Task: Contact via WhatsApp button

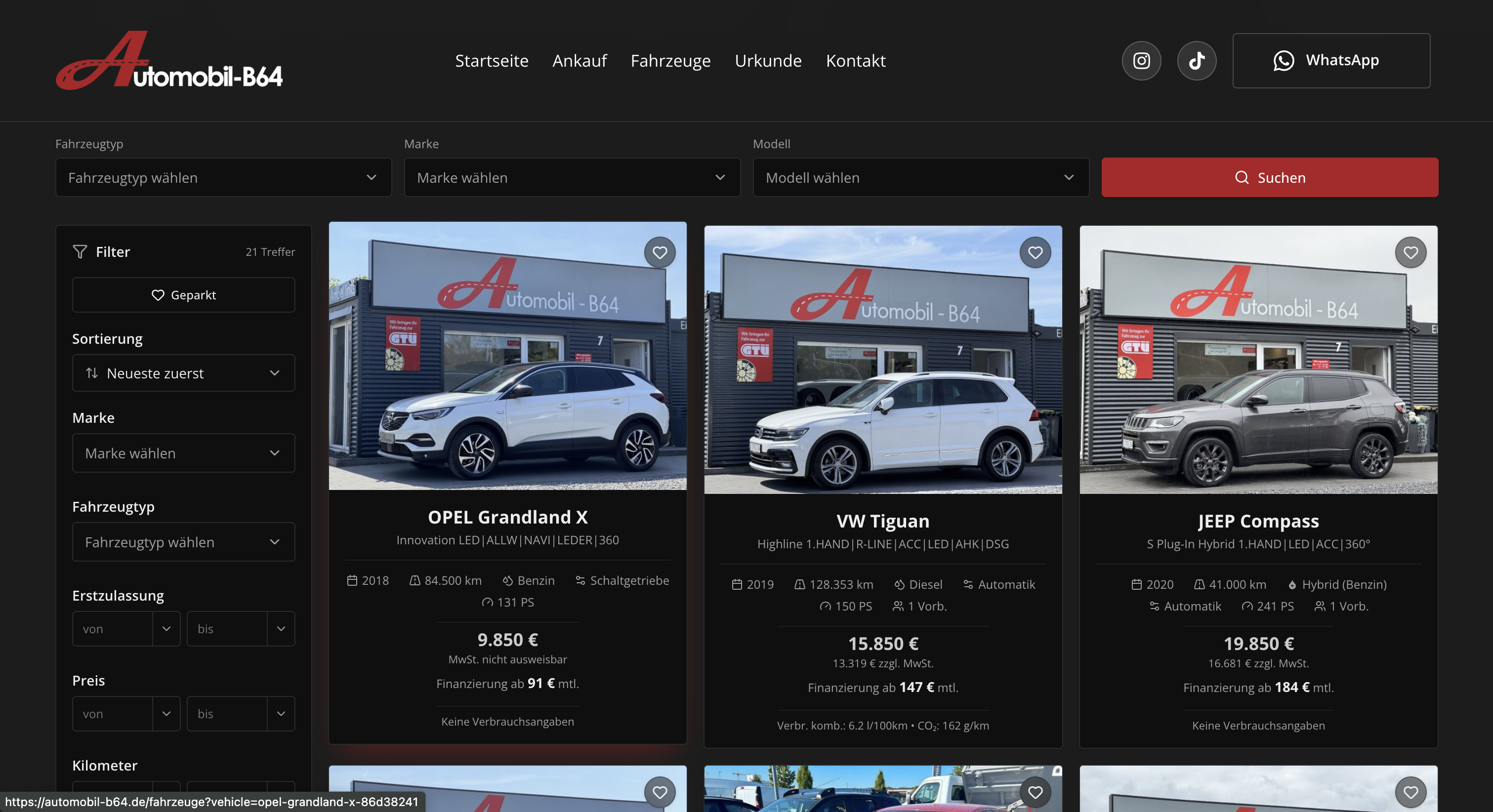Action: coord(1331,60)
